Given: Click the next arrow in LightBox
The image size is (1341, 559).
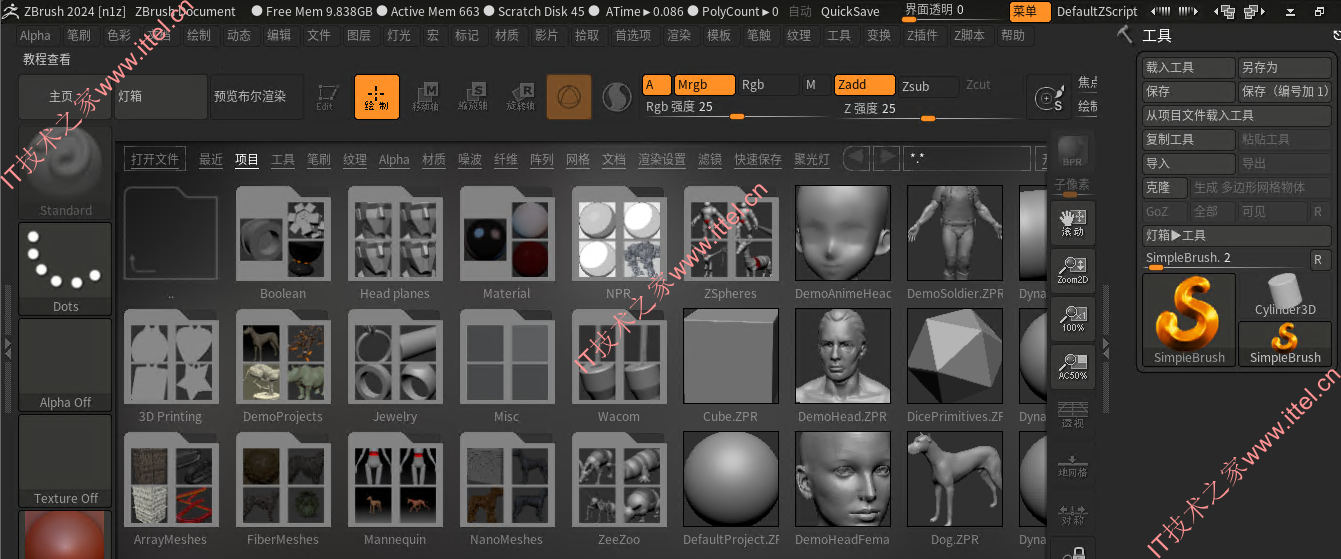Looking at the screenshot, I should click(x=886, y=158).
